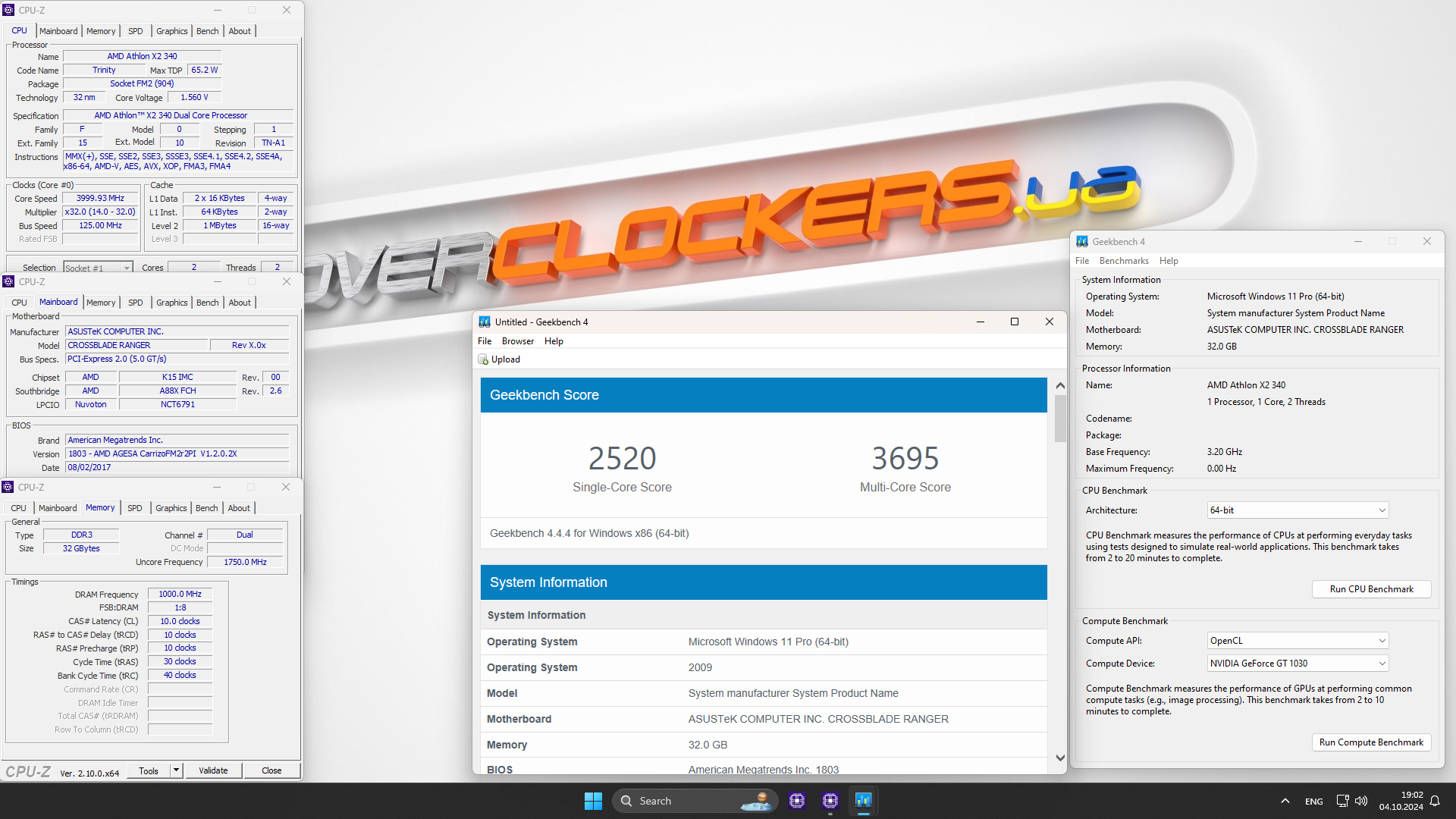Click the CPU-Z icon in the Mainboard window title bar

pyautogui.click(x=8, y=281)
